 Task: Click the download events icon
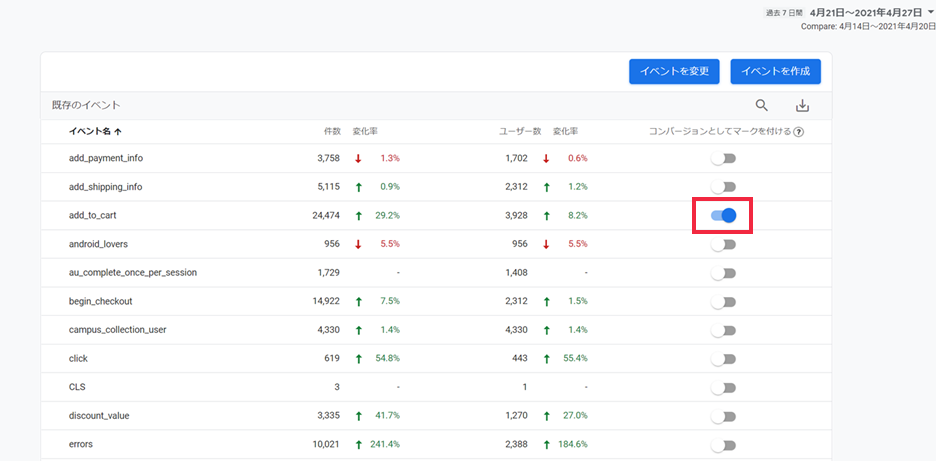(x=802, y=106)
